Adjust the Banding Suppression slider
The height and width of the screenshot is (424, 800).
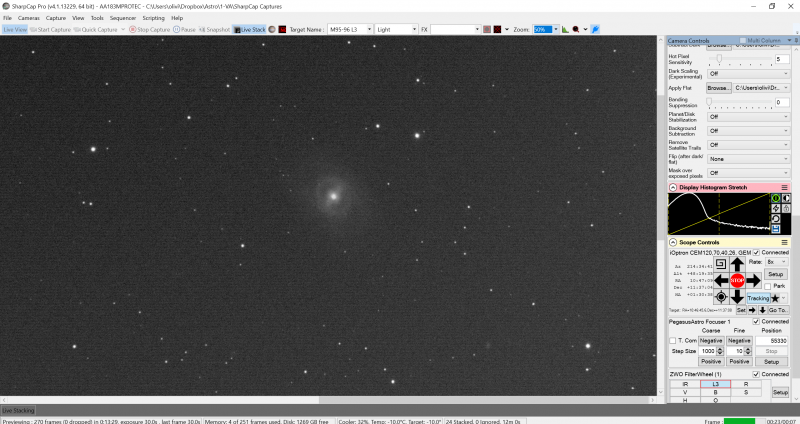[x=709, y=102]
